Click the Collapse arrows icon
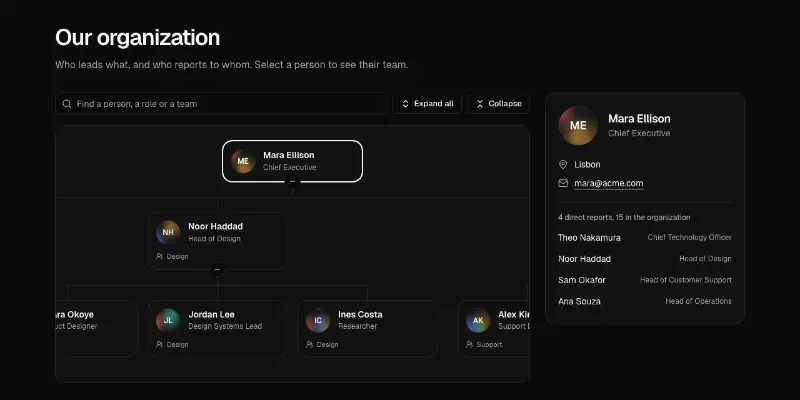Screen dimensions: 800x400 click(480, 104)
